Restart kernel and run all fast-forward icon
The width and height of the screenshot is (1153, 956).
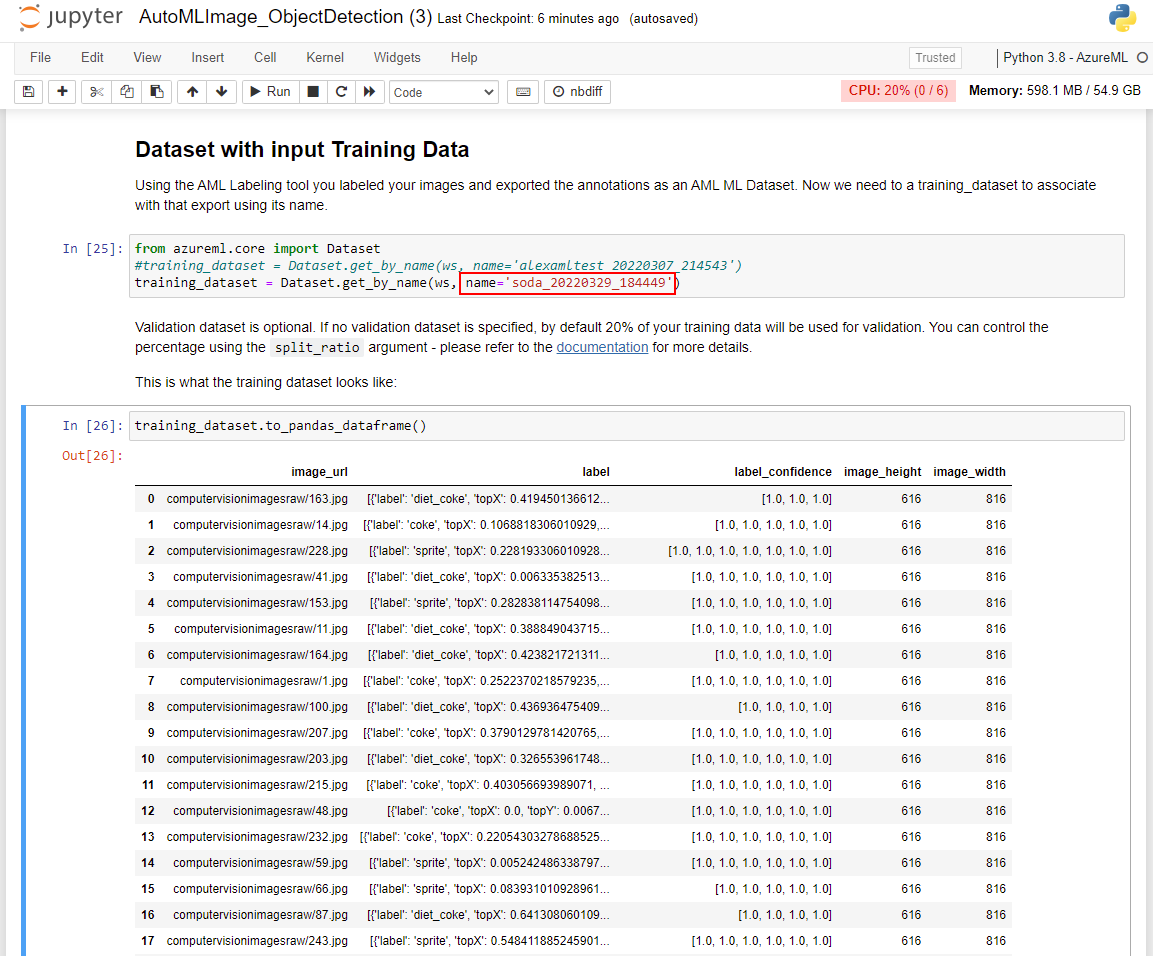[x=370, y=92]
